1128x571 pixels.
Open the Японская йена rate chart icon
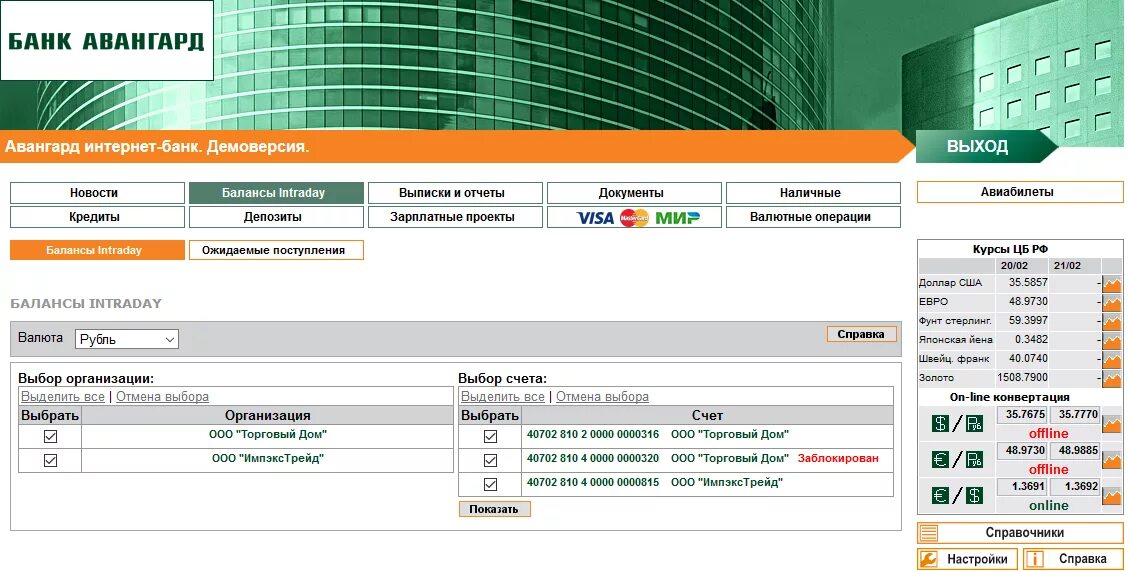1111,340
